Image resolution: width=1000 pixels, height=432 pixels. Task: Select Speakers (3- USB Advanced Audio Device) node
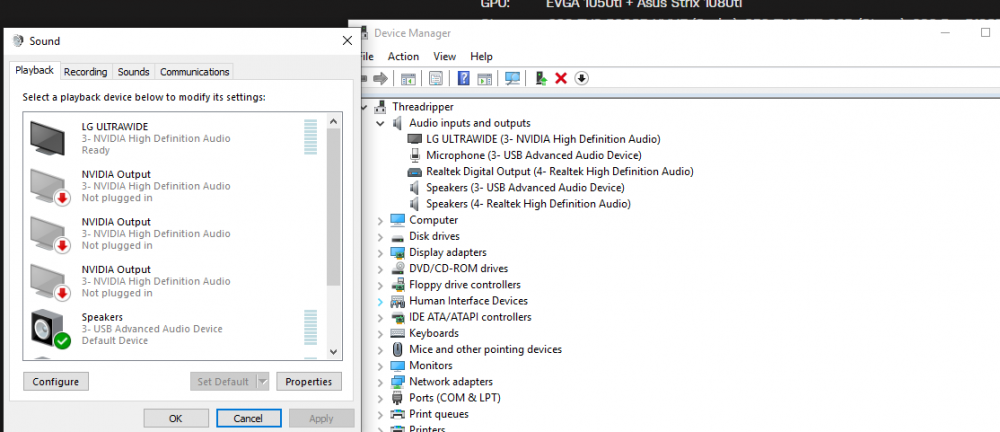525,188
